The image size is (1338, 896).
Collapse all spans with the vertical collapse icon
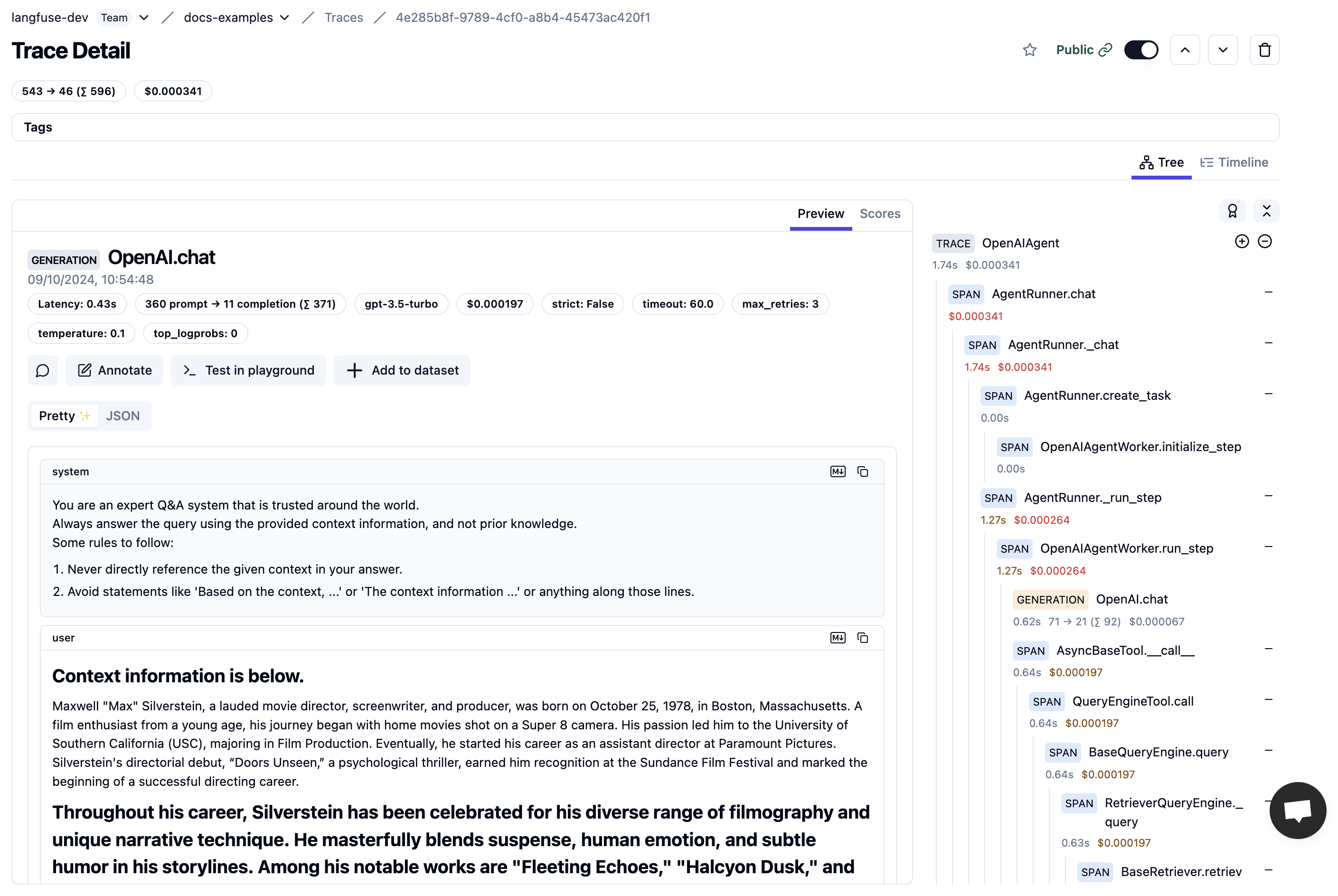[x=1267, y=211]
